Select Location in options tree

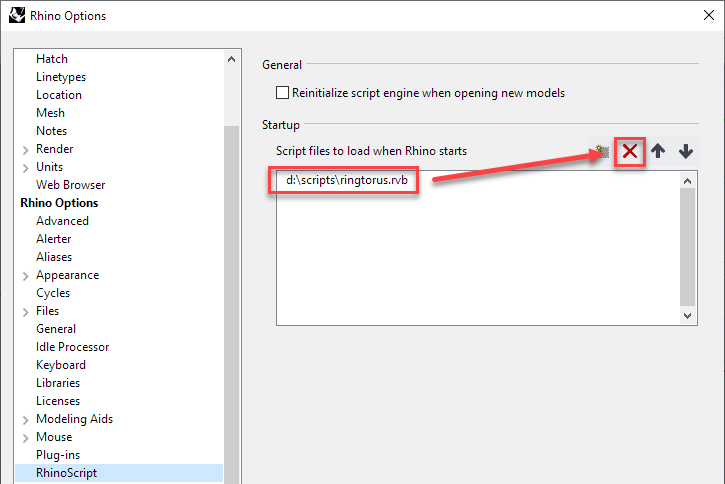point(59,95)
